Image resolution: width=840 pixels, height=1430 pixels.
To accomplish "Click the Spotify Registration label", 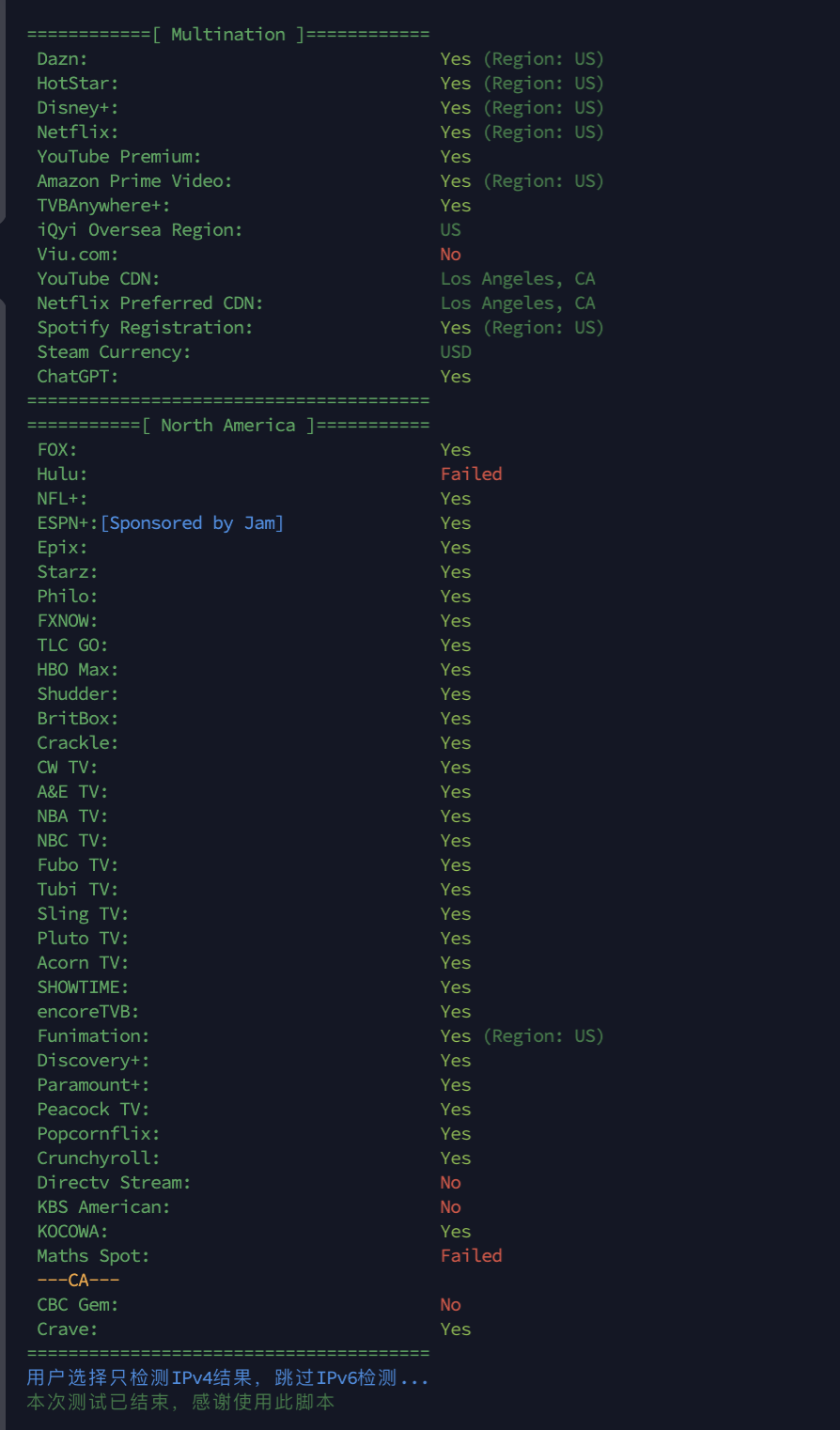I will [145, 328].
